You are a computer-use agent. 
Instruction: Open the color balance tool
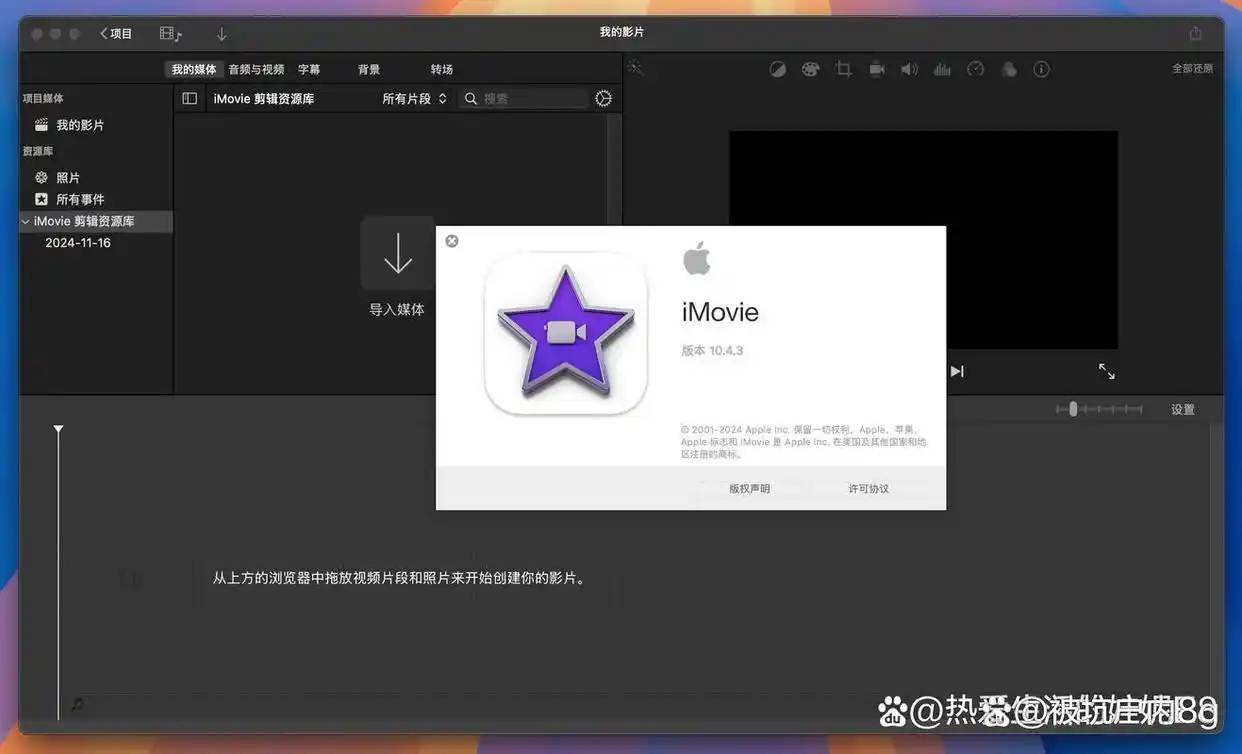[x=777, y=69]
